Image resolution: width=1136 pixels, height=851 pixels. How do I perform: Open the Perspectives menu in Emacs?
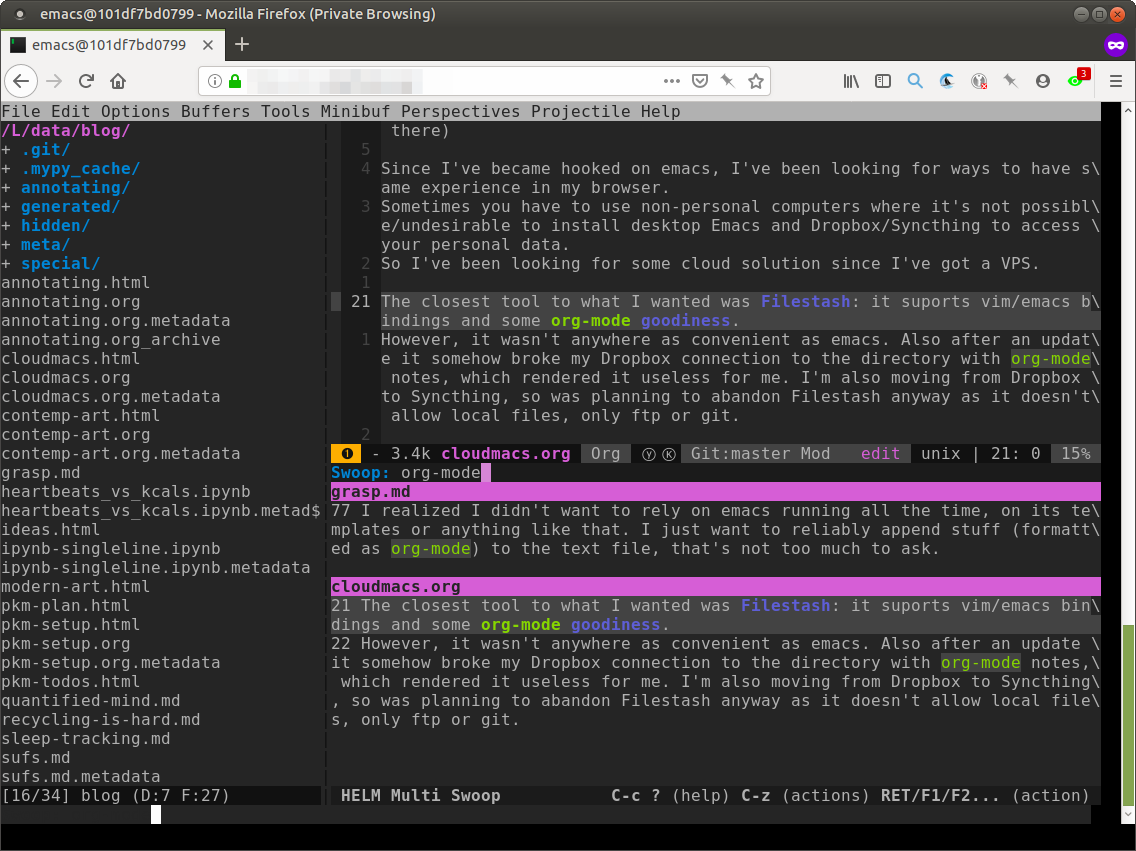pyautogui.click(x=460, y=111)
